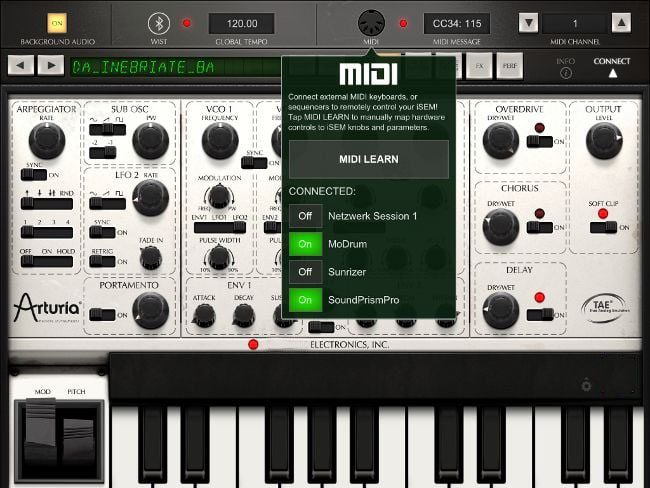Click the Sub Osc PW knob

coord(150,141)
